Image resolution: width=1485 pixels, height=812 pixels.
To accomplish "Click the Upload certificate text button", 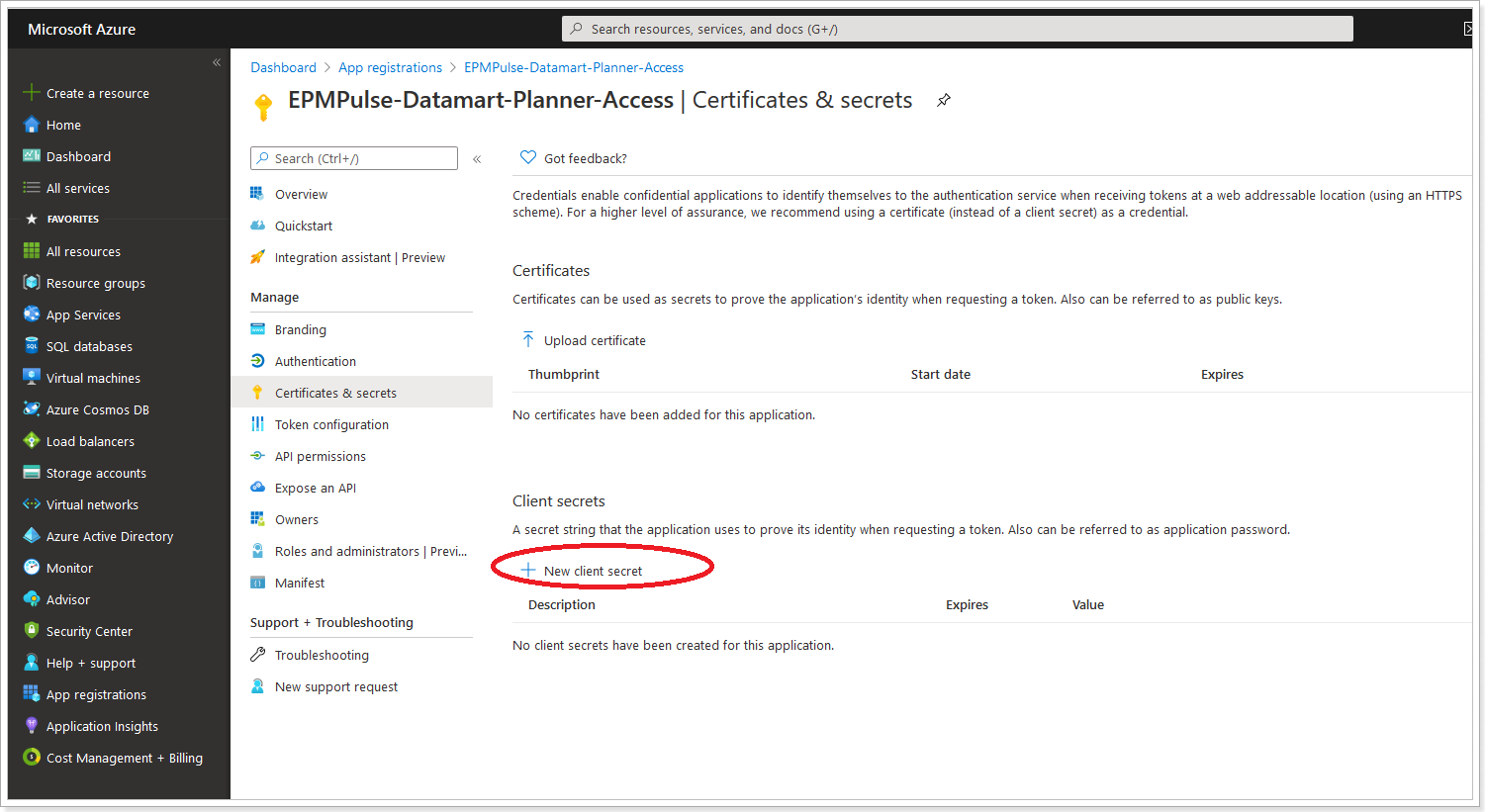I will coord(595,340).
